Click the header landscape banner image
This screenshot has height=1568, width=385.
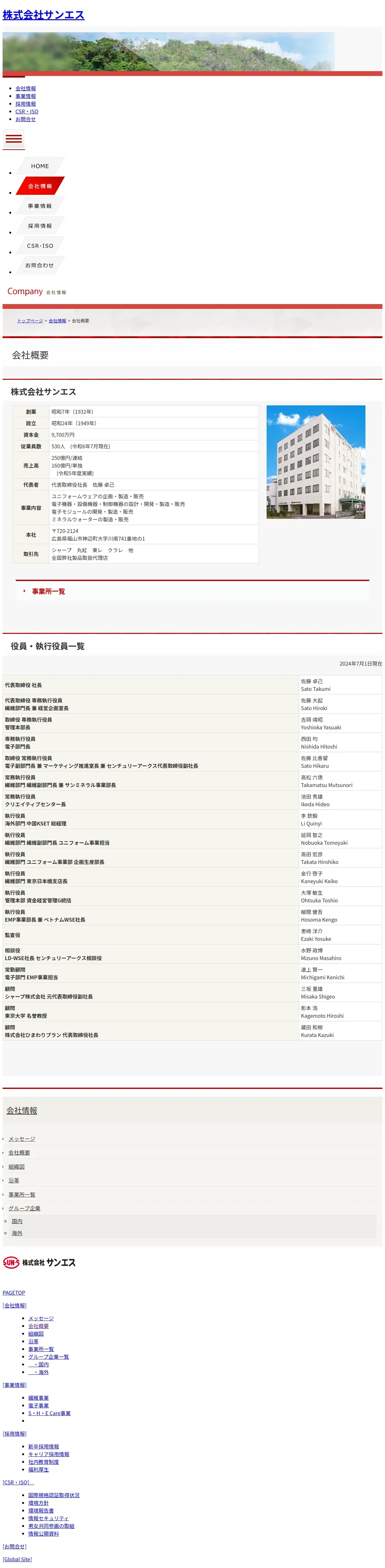point(168,52)
